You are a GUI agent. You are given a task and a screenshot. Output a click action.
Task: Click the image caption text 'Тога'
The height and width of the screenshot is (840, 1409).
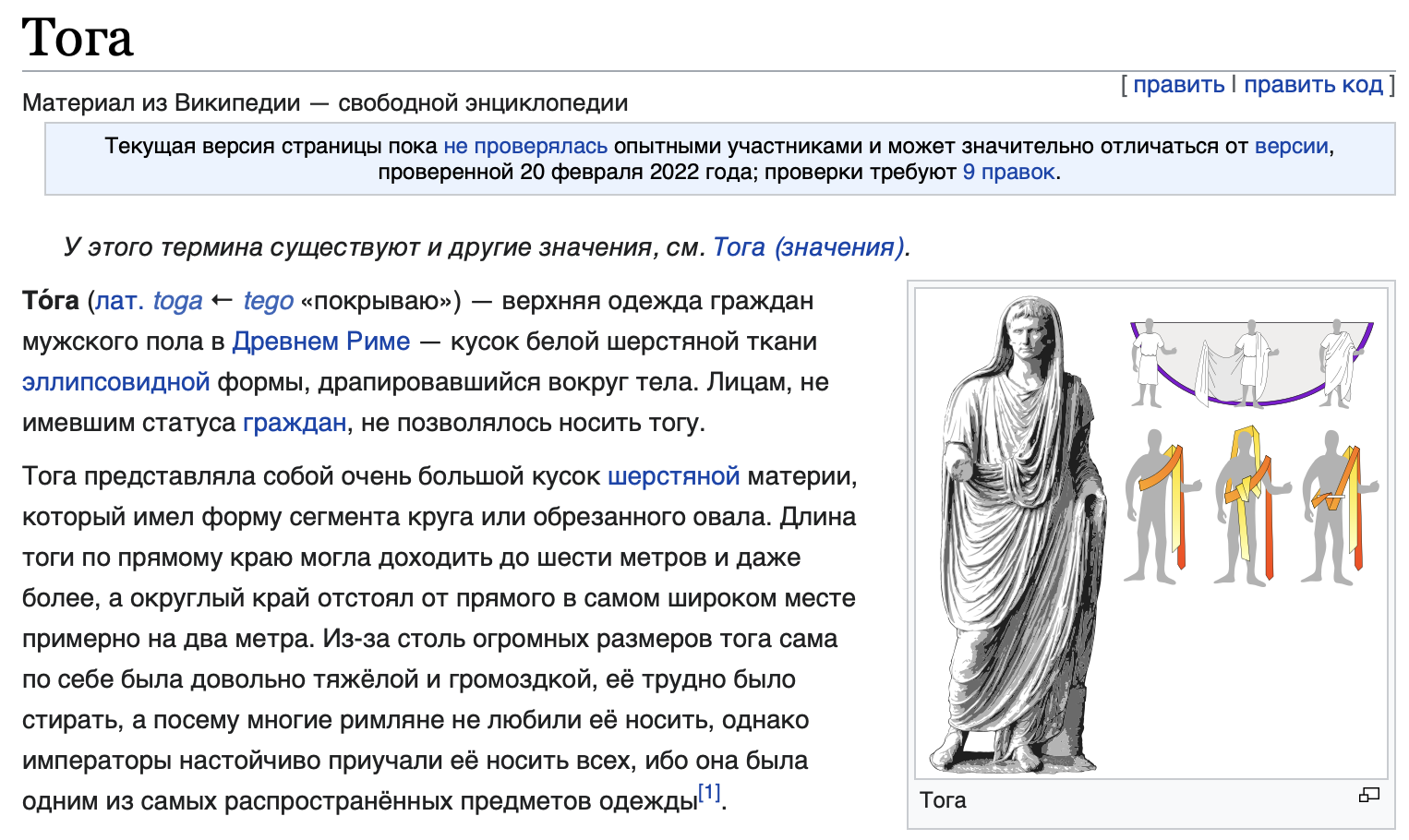pos(943,800)
